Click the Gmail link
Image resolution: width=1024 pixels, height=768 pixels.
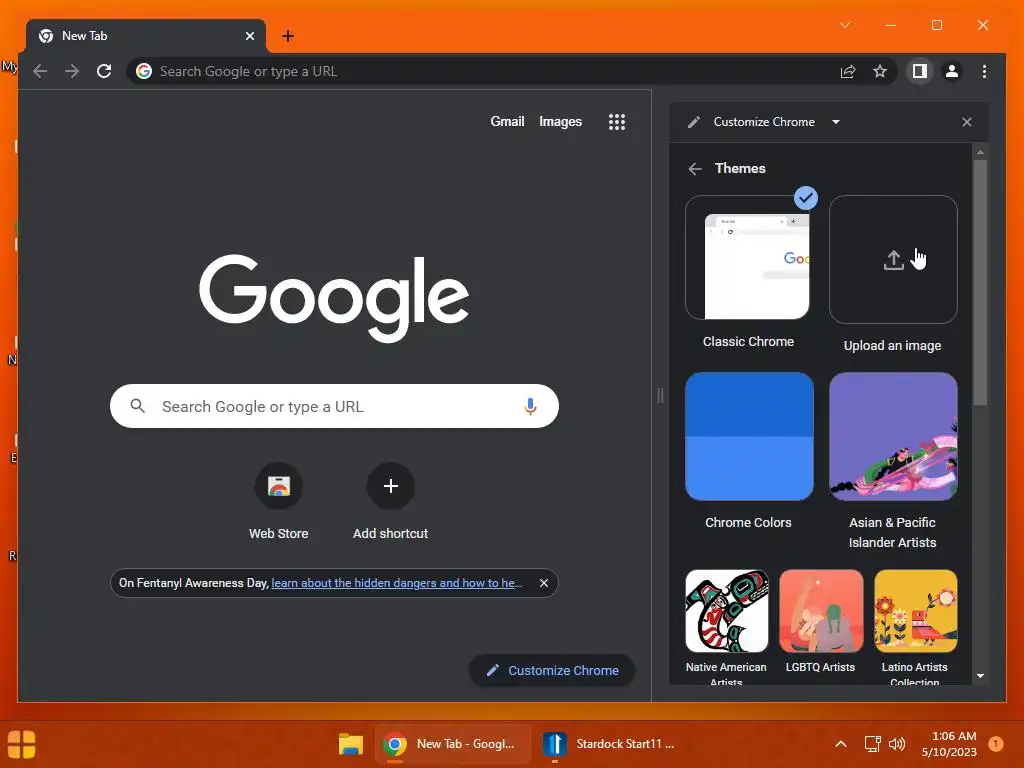point(507,121)
